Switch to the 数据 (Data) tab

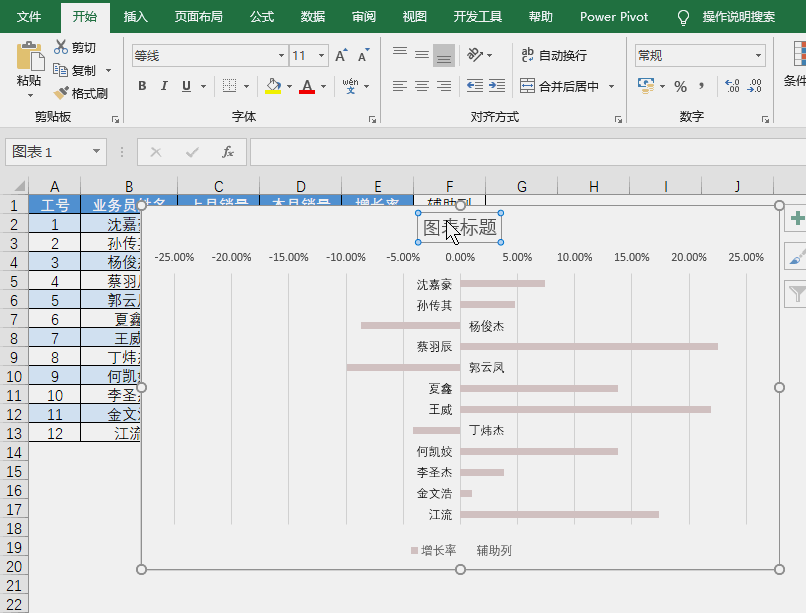point(313,16)
